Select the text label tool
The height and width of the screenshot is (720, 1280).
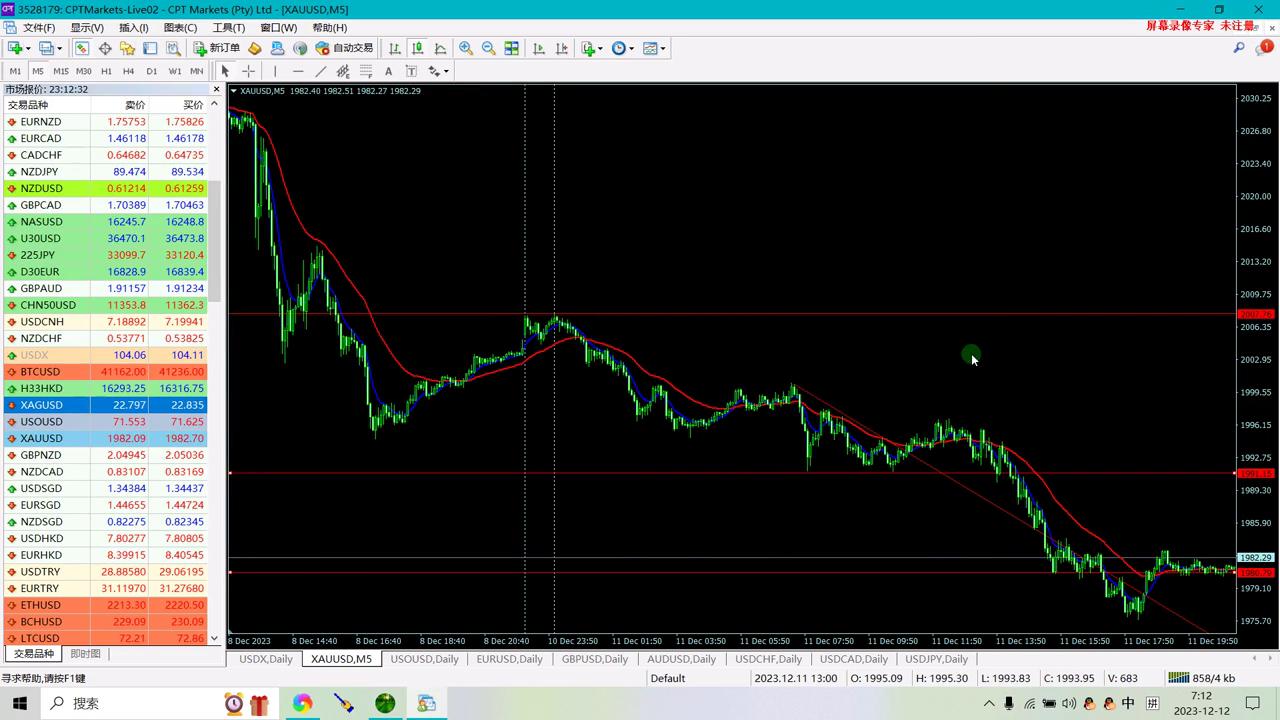point(411,71)
